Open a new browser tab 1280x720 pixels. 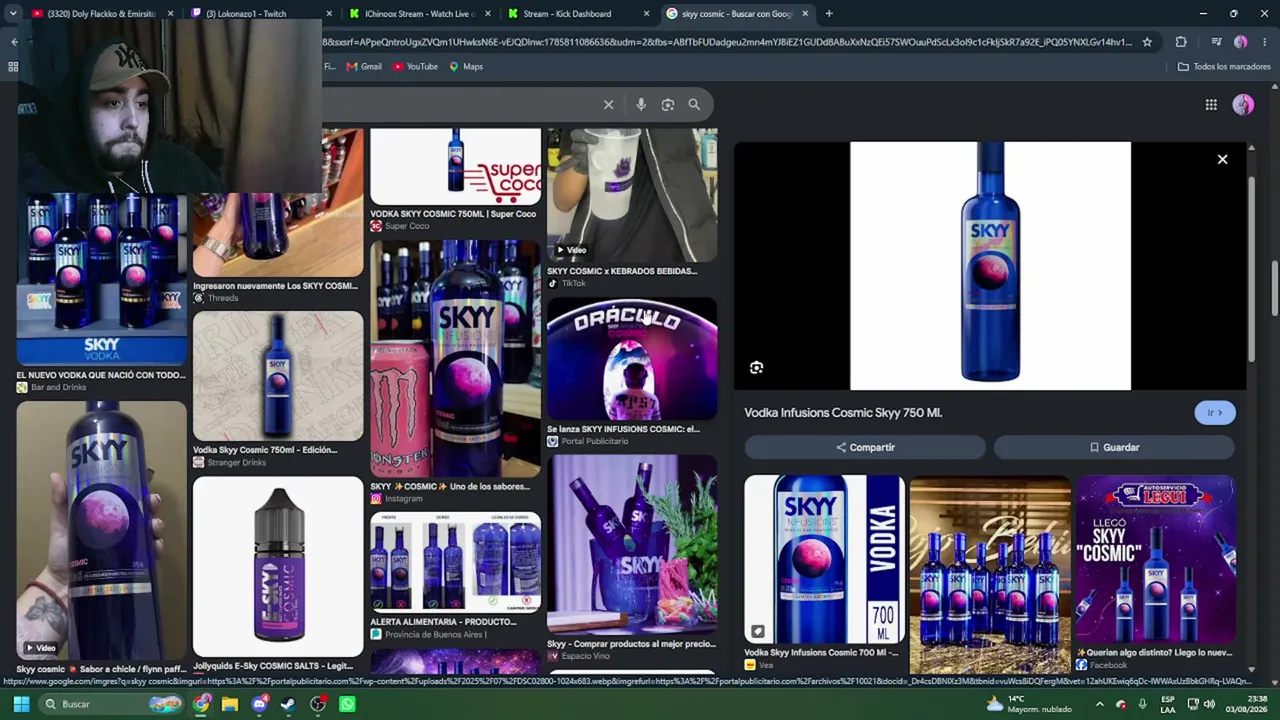(829, 14)
